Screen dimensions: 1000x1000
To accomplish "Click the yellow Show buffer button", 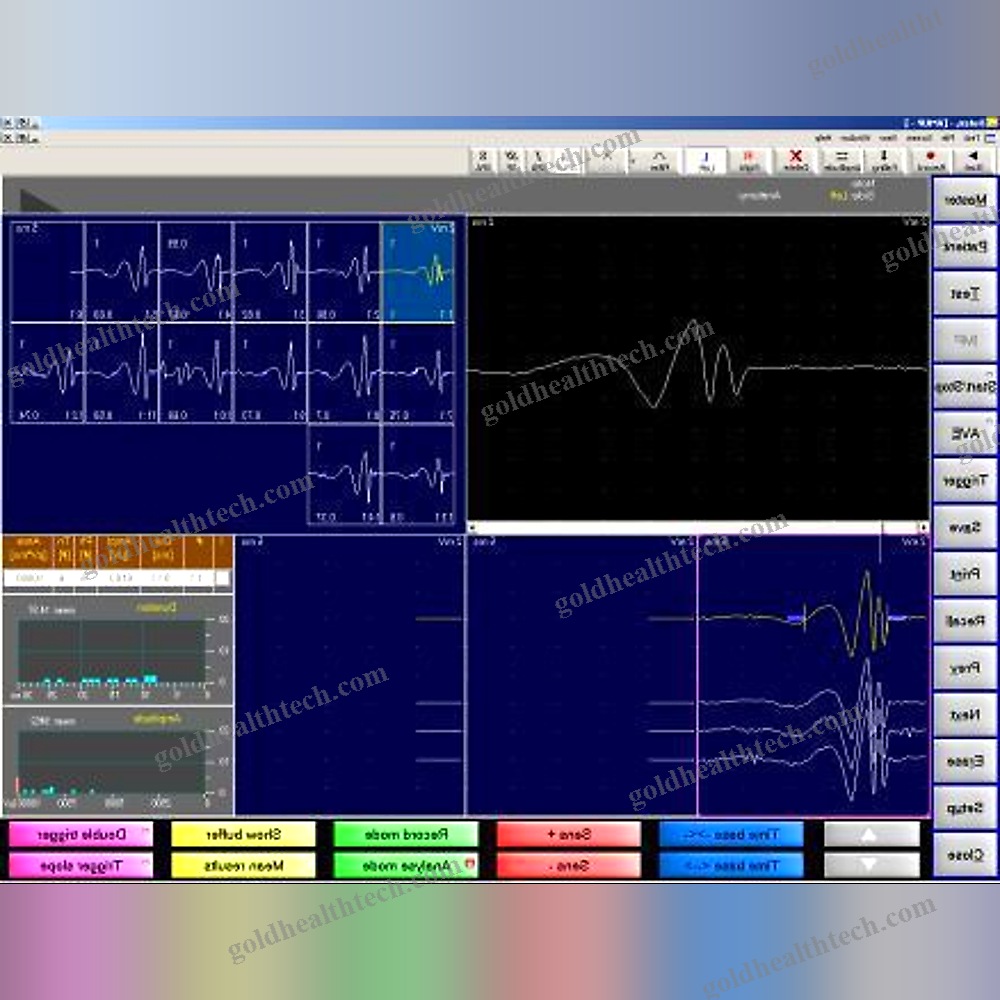I will (x=243, y=834).
